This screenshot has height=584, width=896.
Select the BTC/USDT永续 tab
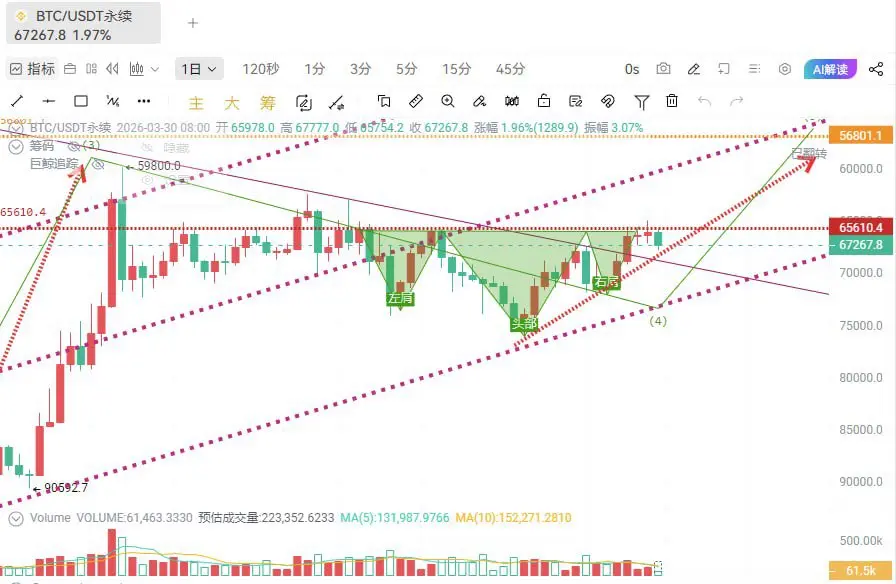pyautogui.click(x=83, y=25)
